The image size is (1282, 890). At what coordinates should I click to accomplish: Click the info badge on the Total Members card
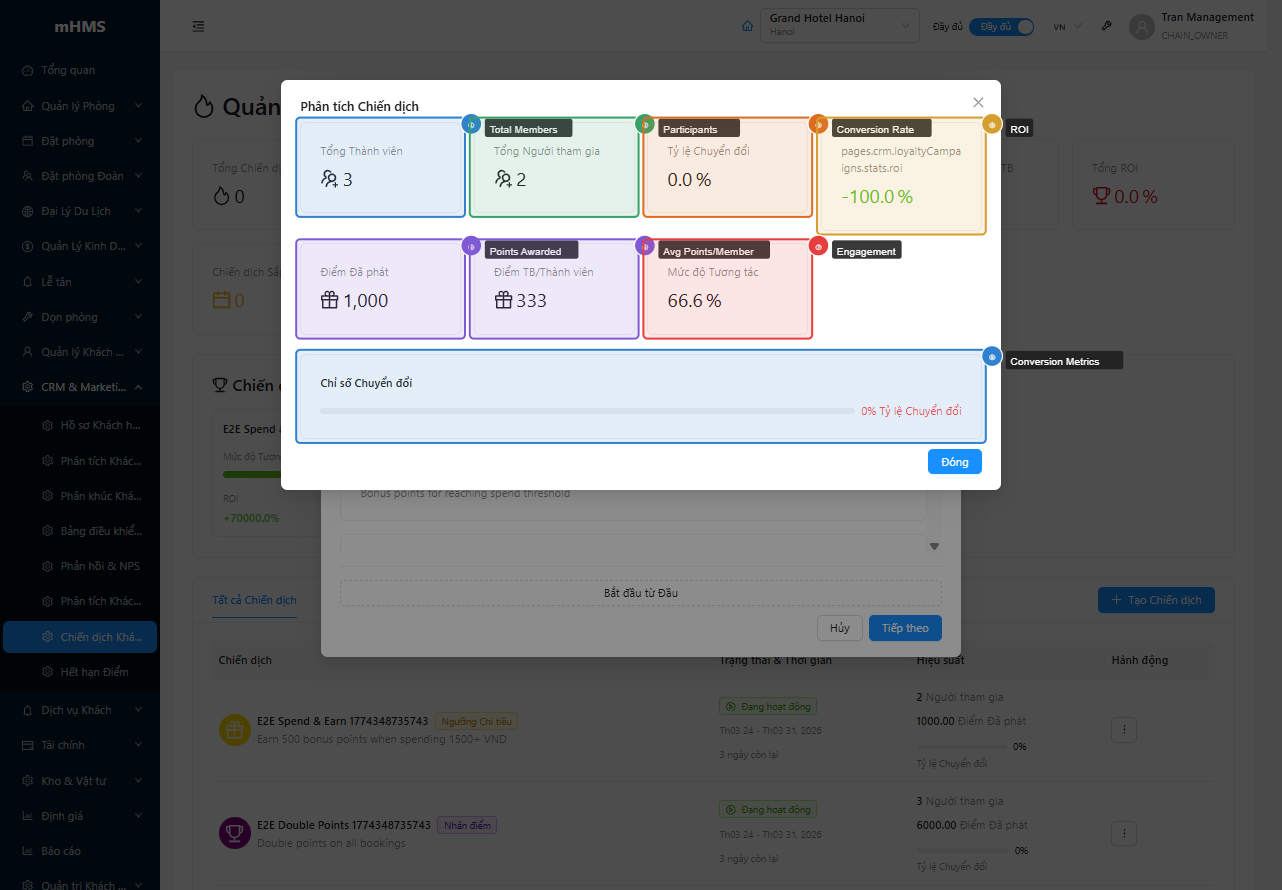pos(471,123)
